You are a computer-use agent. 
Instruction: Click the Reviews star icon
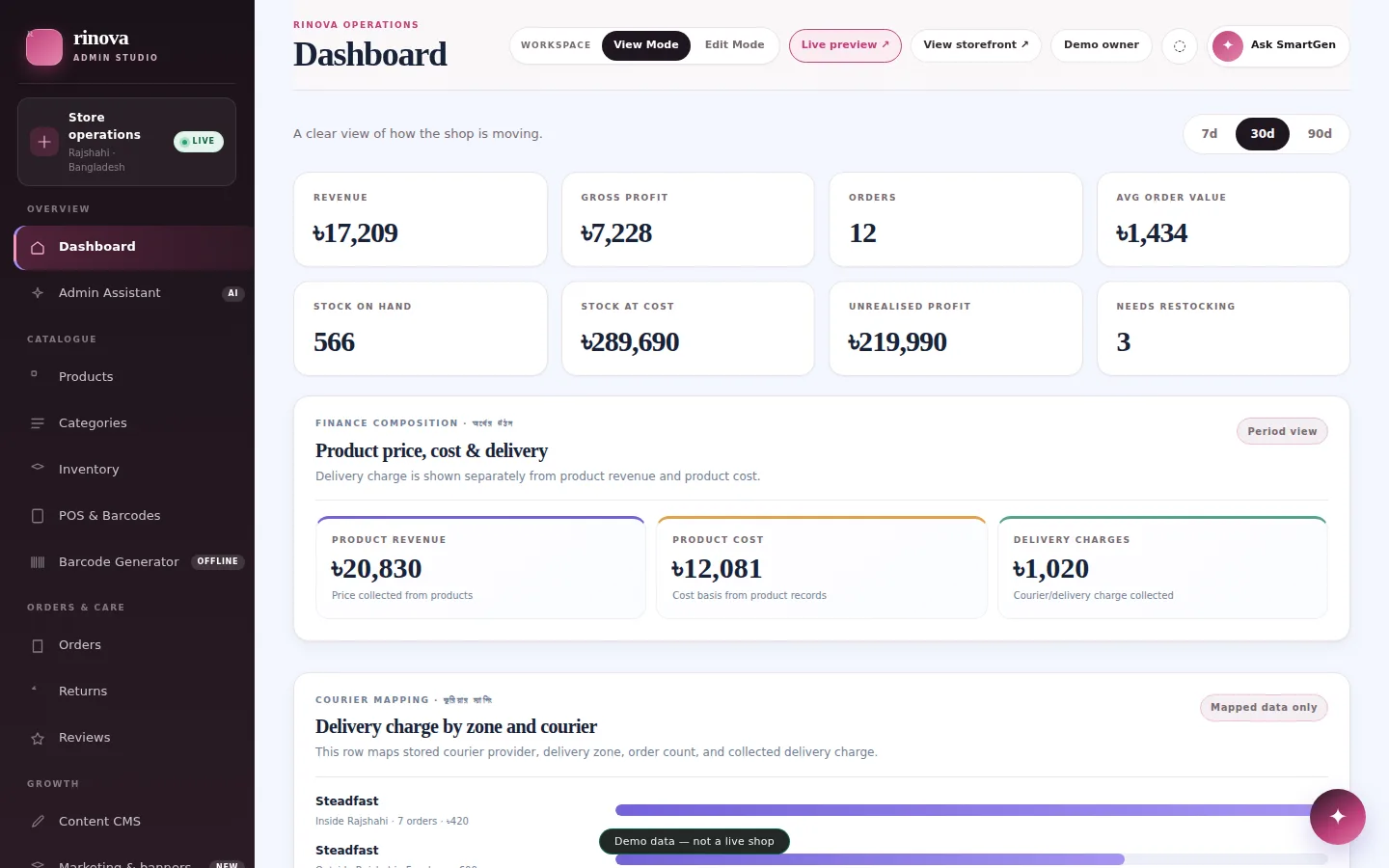38,738
